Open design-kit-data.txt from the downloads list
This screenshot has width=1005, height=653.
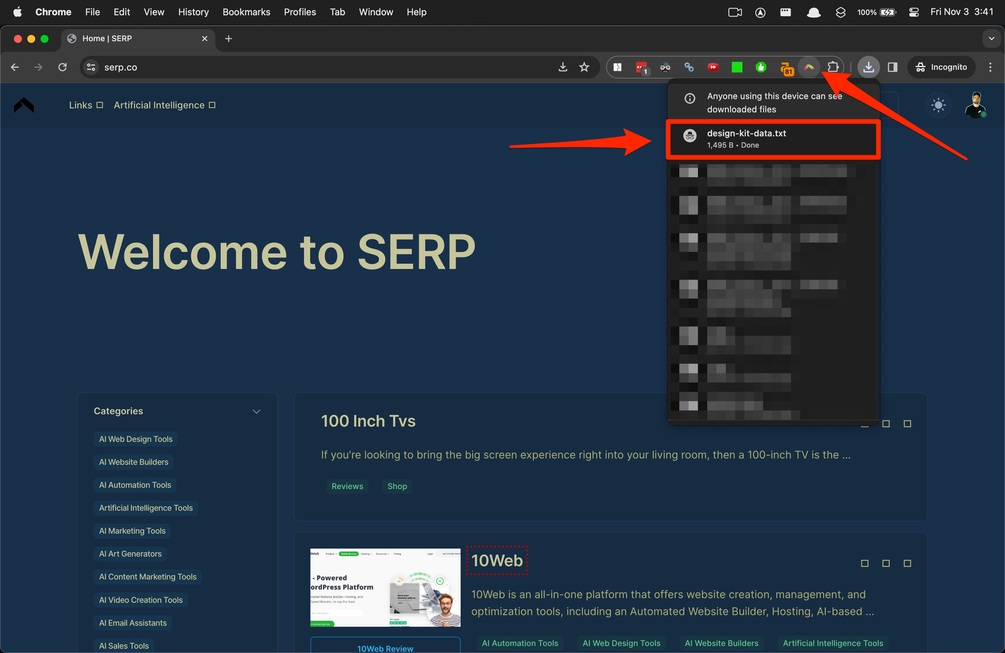(x=773, y=138)
